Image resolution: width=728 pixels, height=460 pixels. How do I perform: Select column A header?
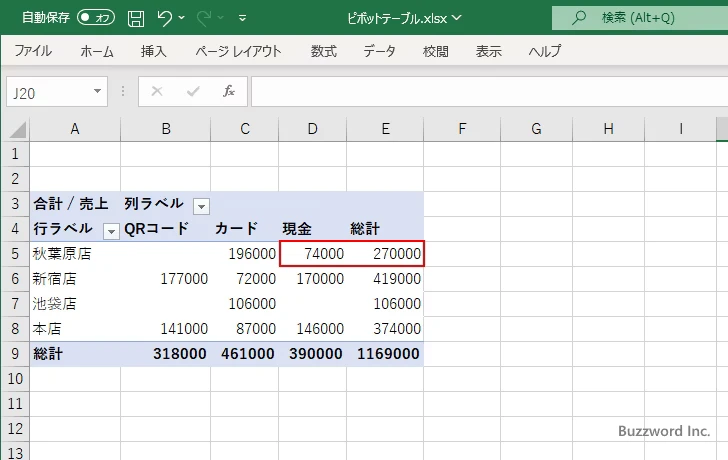[75, 129]
